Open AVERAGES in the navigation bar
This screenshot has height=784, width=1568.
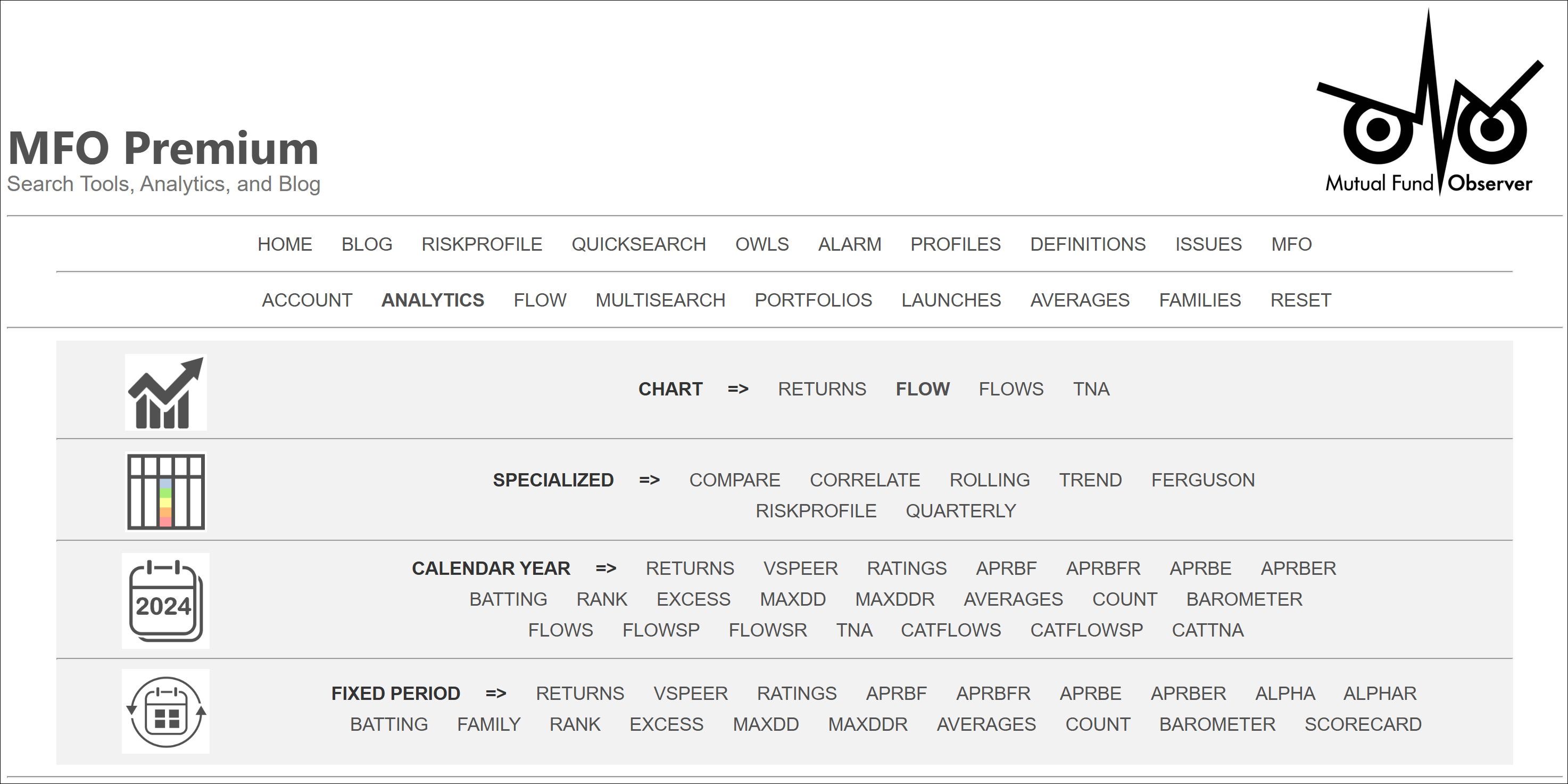(x=1080, y=300)
